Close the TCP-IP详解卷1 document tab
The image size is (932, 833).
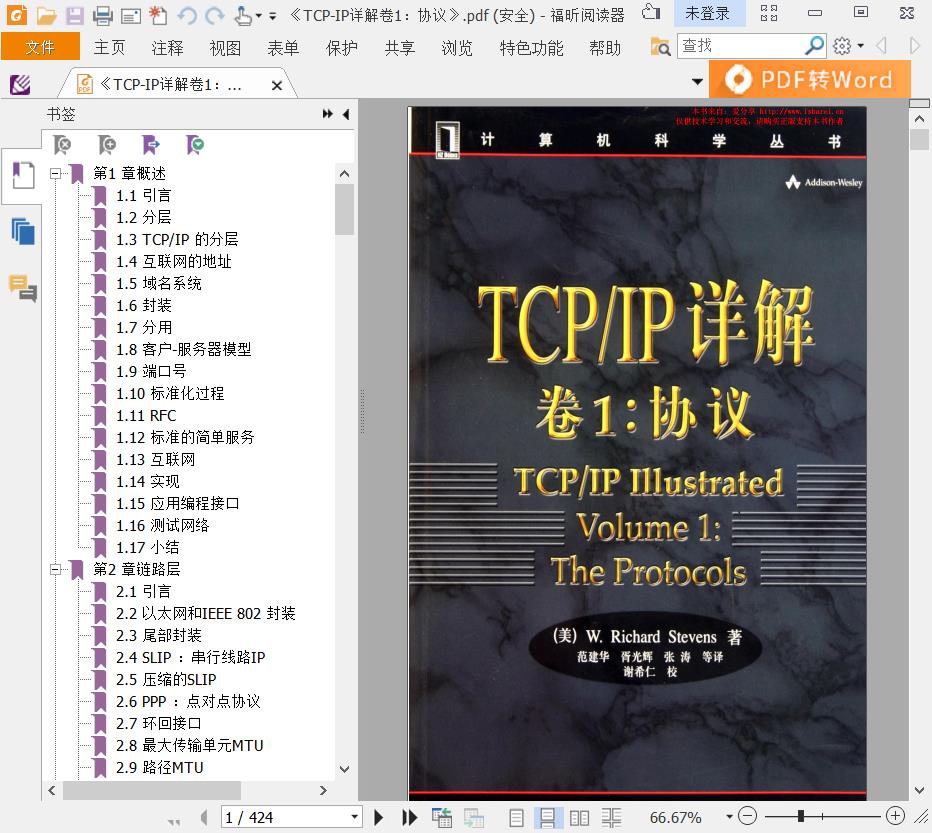pyautogui.click(x=276, y=86)
